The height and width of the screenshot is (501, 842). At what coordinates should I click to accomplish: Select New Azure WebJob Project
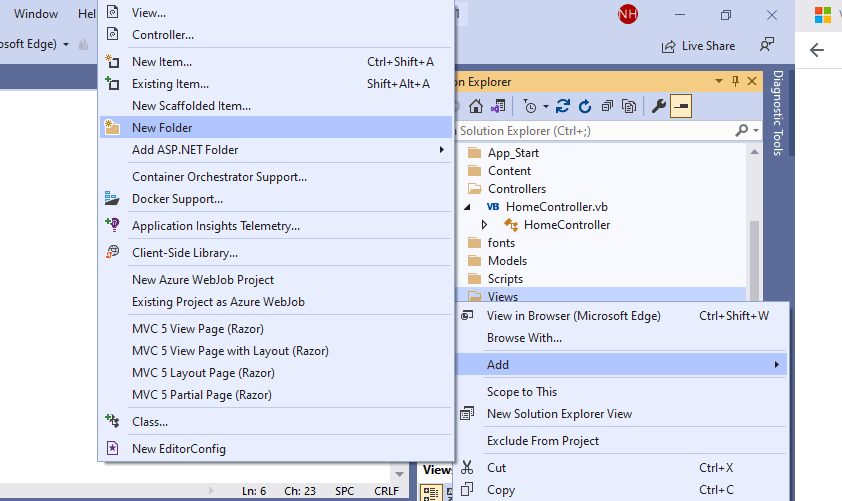pos(275,280)
